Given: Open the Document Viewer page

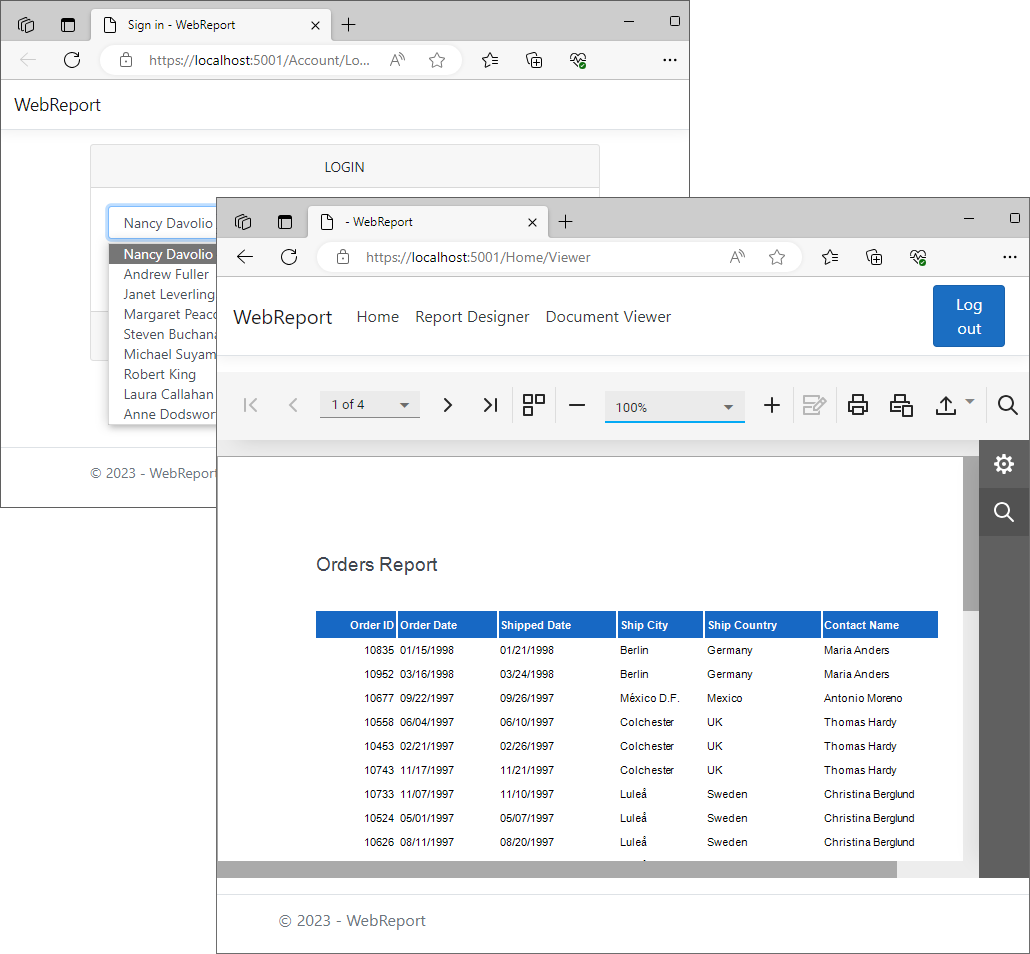Looking at the screenshot, I should click(608, 317).
